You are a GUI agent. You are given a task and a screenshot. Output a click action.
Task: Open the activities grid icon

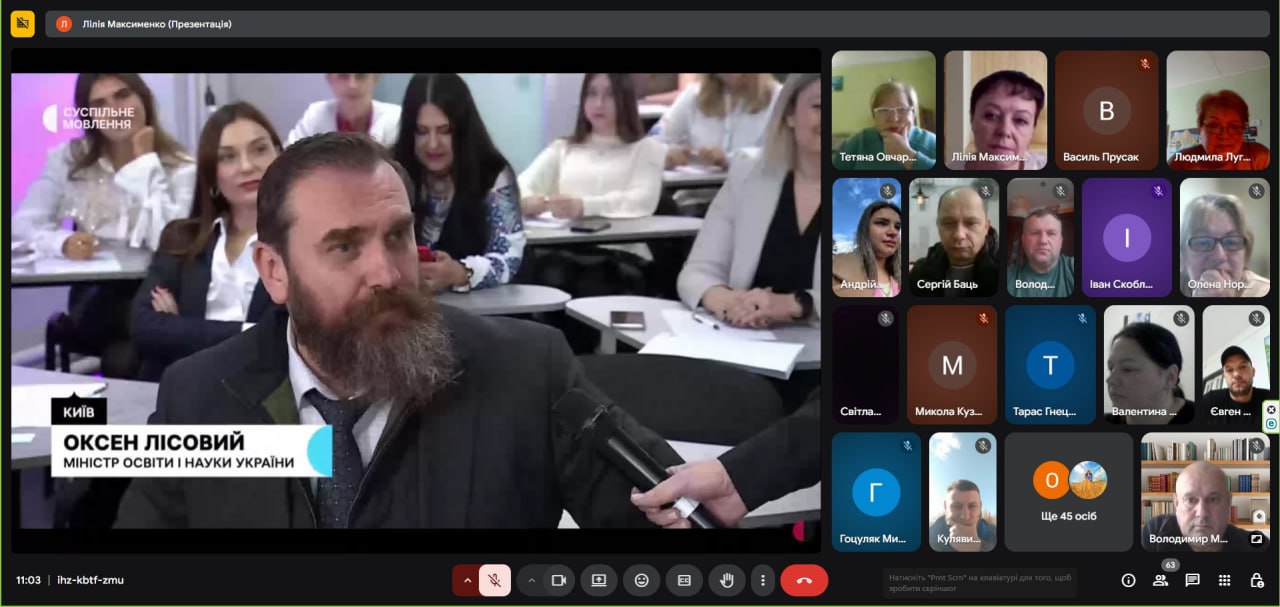pos(1224,580)
